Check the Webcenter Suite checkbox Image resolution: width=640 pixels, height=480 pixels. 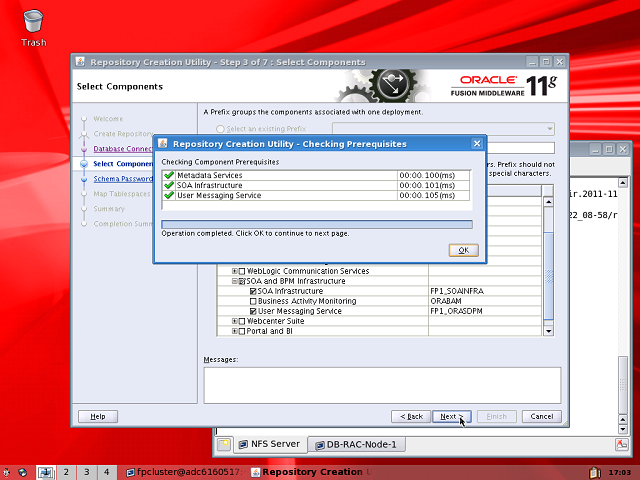[x=242, y=321]
